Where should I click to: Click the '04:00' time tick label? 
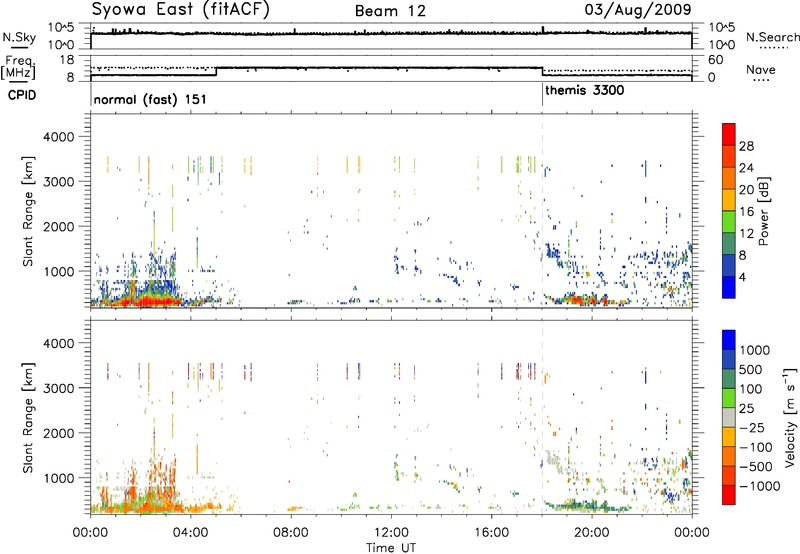[191, 532]
